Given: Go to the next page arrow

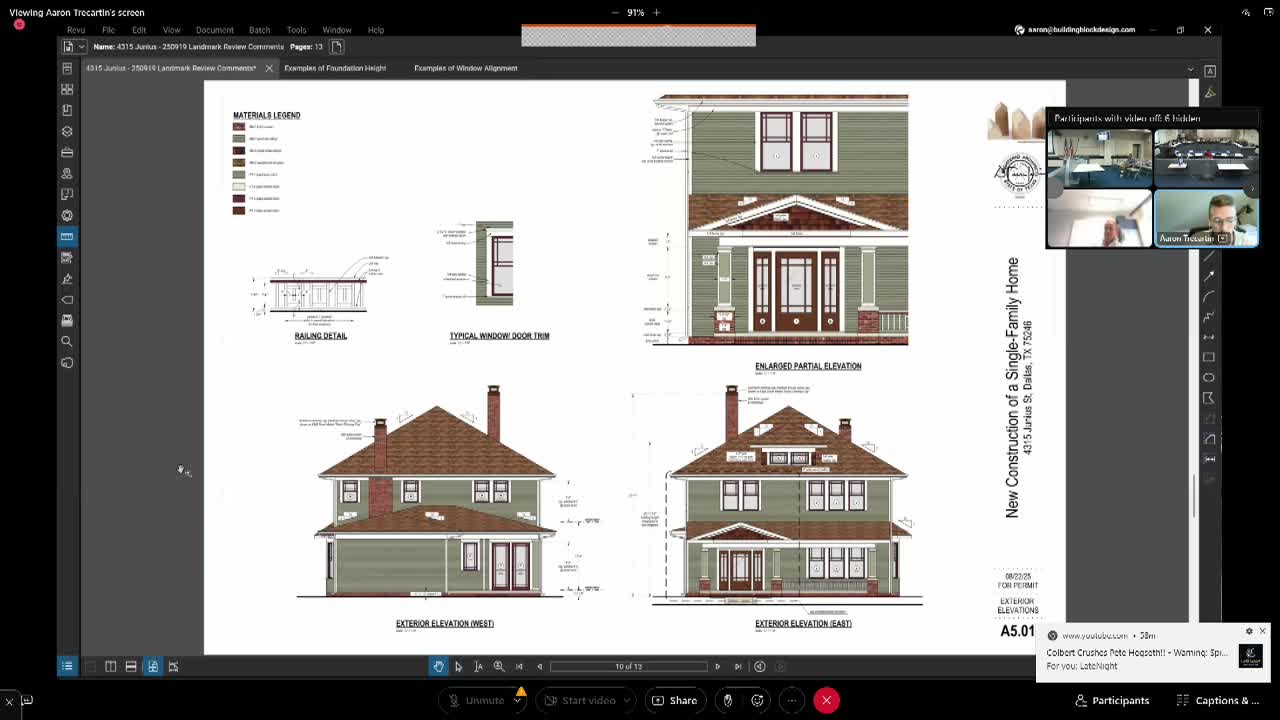Looking at the screenshot, I should [x=717, y=666].
